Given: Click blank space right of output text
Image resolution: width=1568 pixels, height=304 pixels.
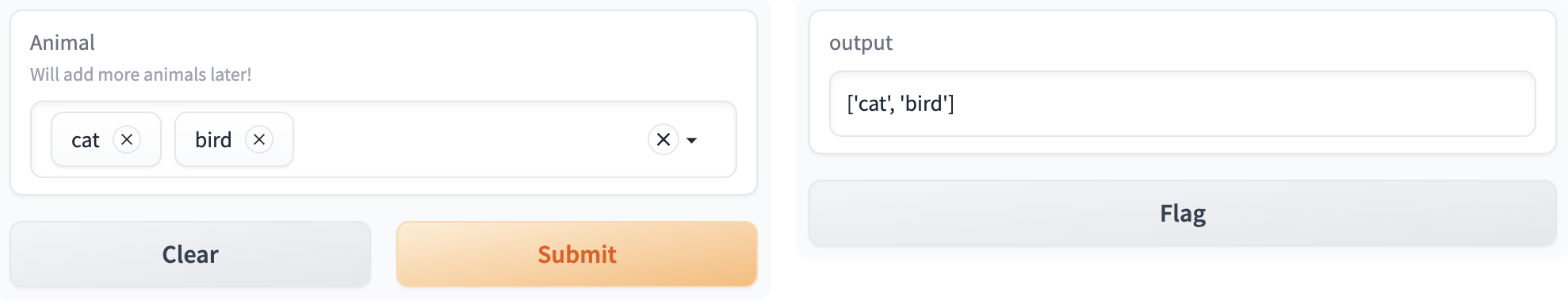Looking at the screenshot, I should click(1245, 104).
